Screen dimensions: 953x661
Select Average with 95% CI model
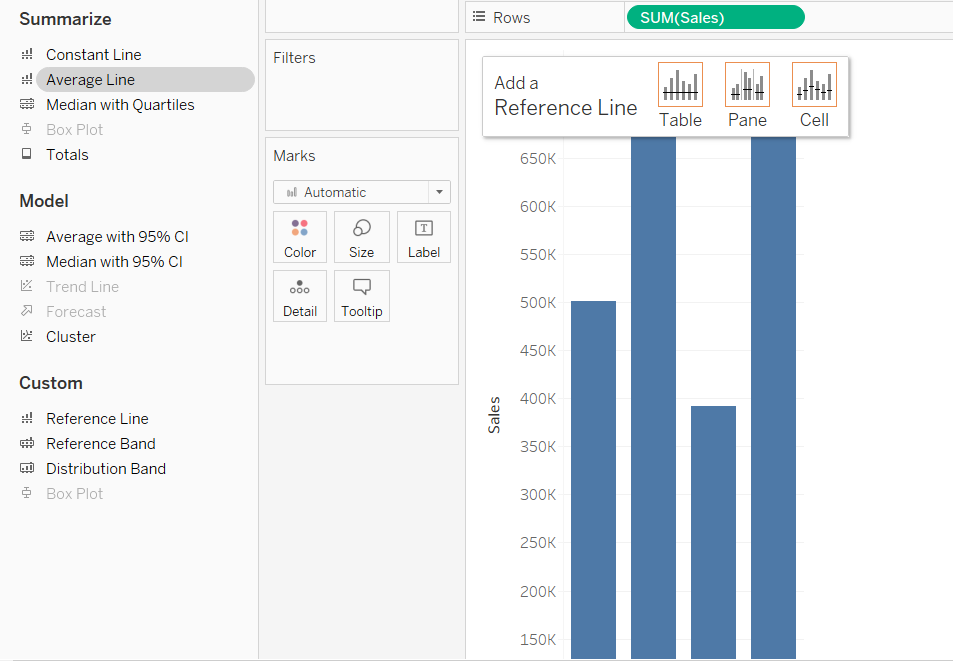[117, 237]
